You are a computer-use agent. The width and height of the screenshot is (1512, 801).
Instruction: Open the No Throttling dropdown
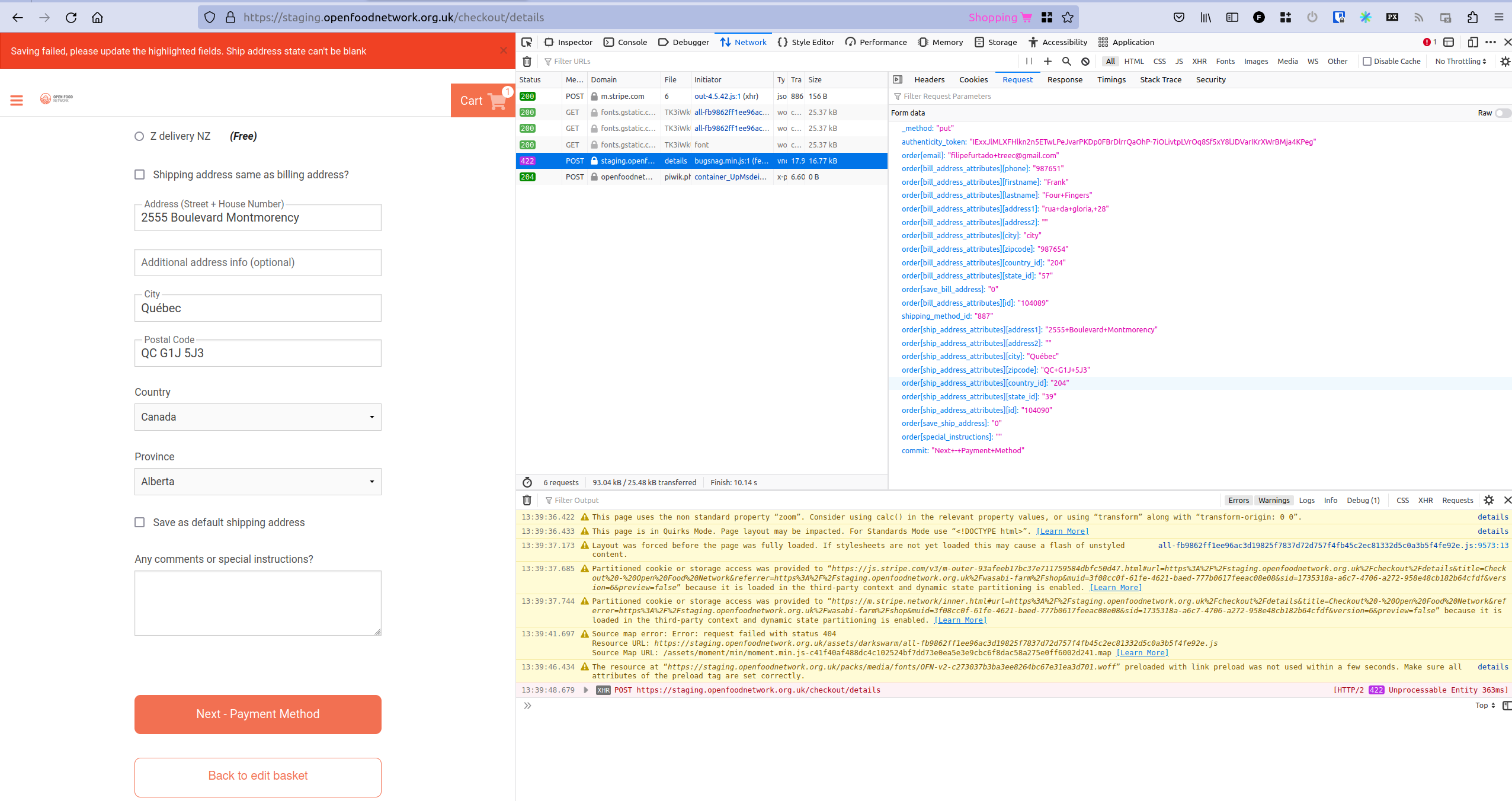pyautogui.click(x=1460, y=61)
